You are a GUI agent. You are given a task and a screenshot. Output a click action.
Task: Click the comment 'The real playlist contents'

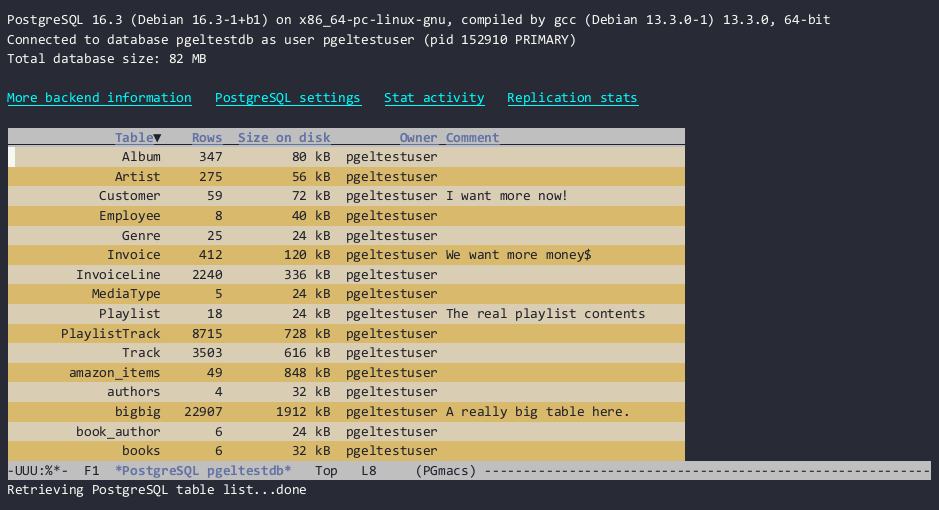click(x=546, y=314)
